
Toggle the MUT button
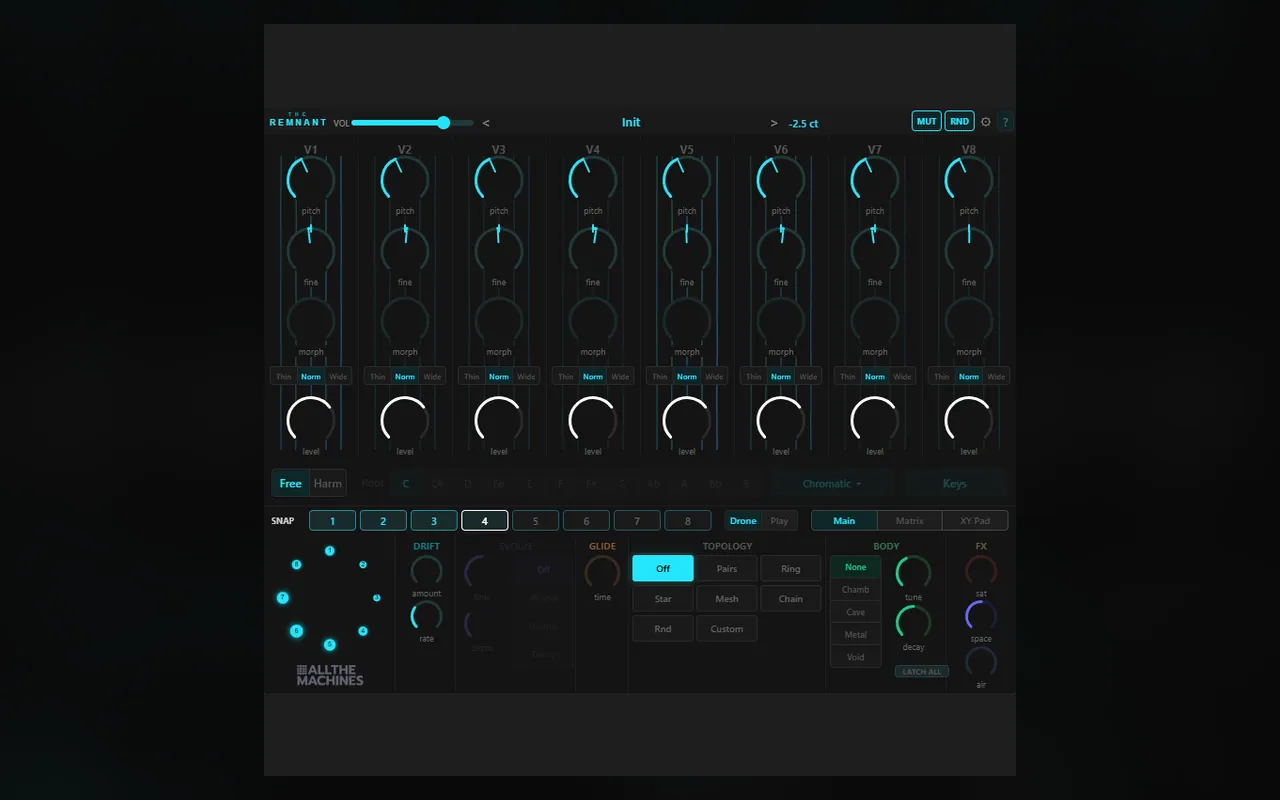(x=927, y=122)
